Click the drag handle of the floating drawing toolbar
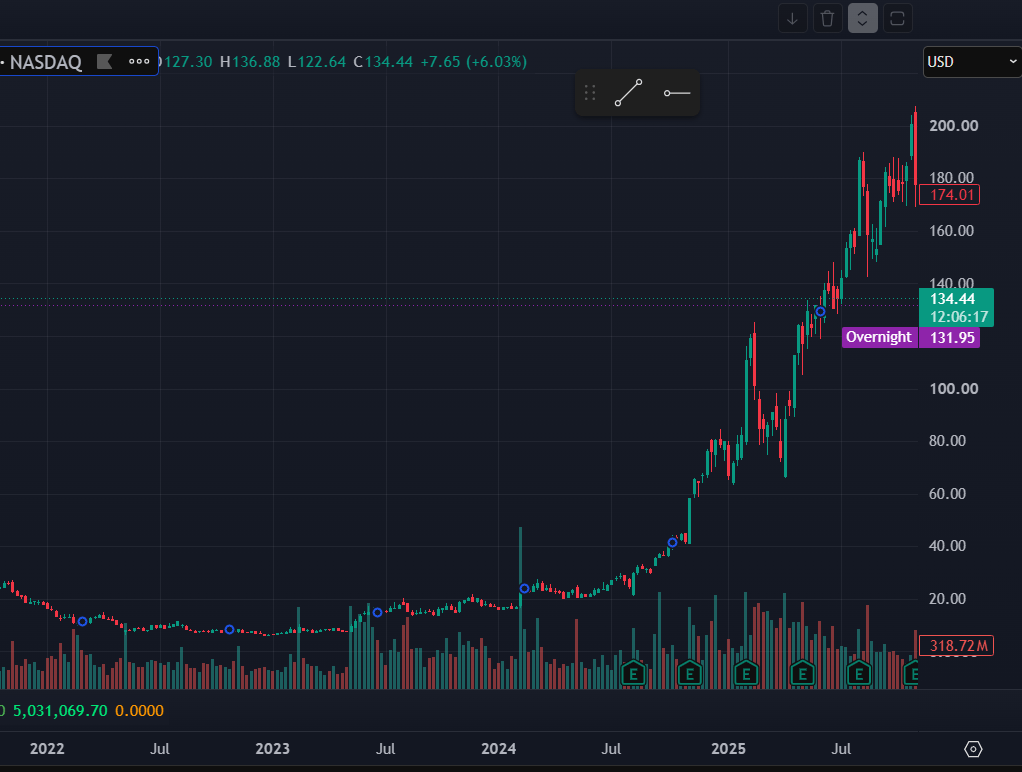The image size is (1022, 772). 590,93
